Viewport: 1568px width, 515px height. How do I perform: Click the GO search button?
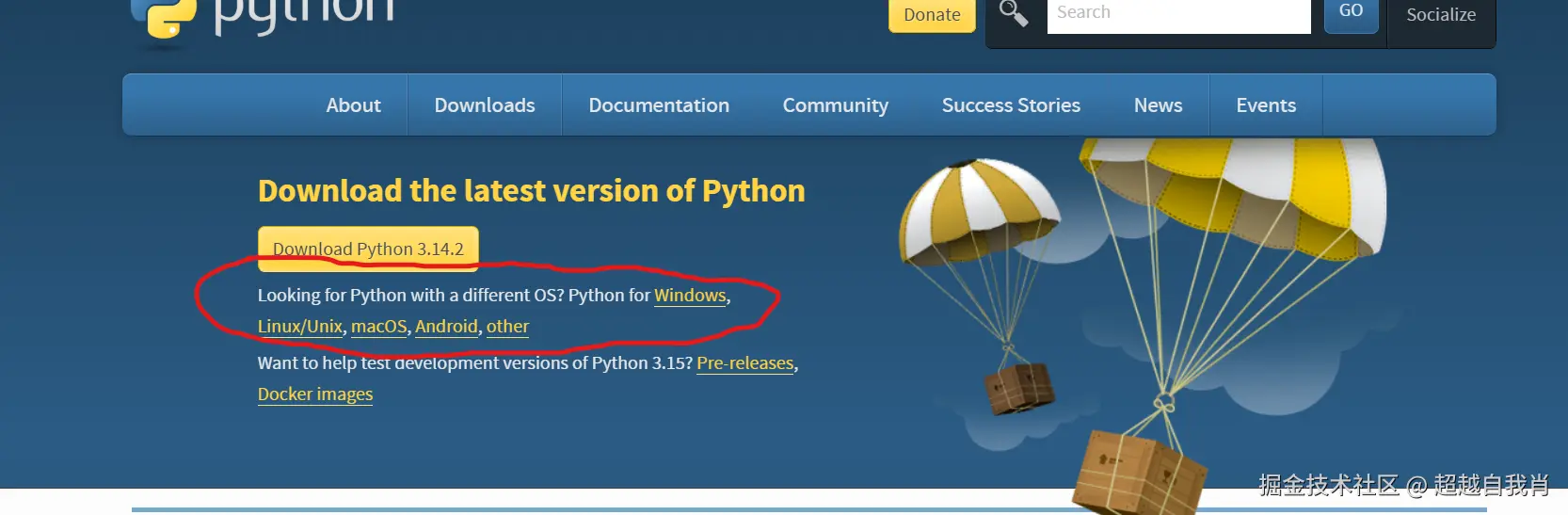pos(1351,14)
